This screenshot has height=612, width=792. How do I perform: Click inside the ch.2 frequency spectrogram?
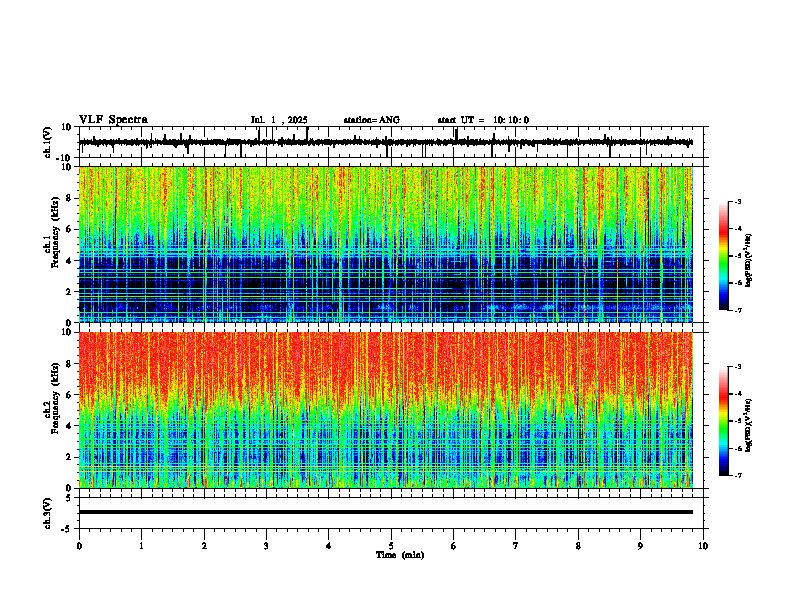tap(386, 410)
